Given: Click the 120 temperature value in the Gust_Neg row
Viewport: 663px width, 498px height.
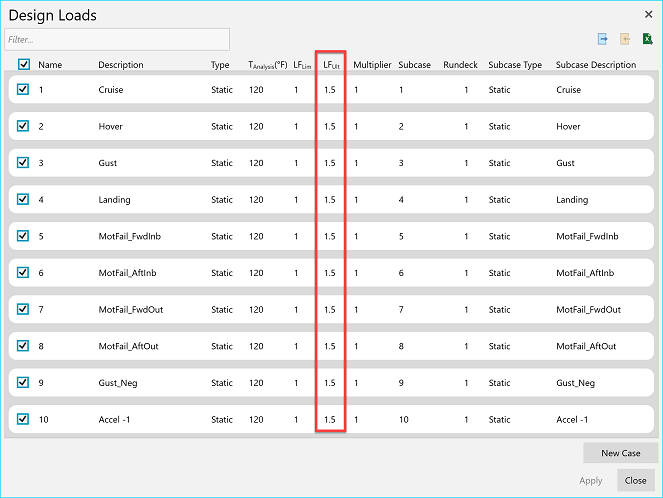Looking at the screenshot, I should click(256, 383).
